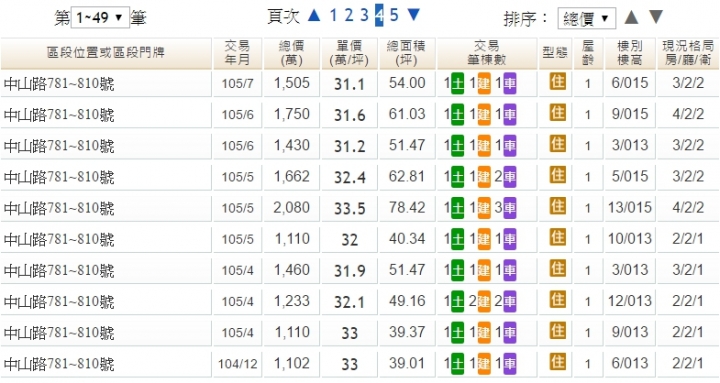Open page 2 of results
The width and height of the screenshot is (720, 383).
click(349, 15)
